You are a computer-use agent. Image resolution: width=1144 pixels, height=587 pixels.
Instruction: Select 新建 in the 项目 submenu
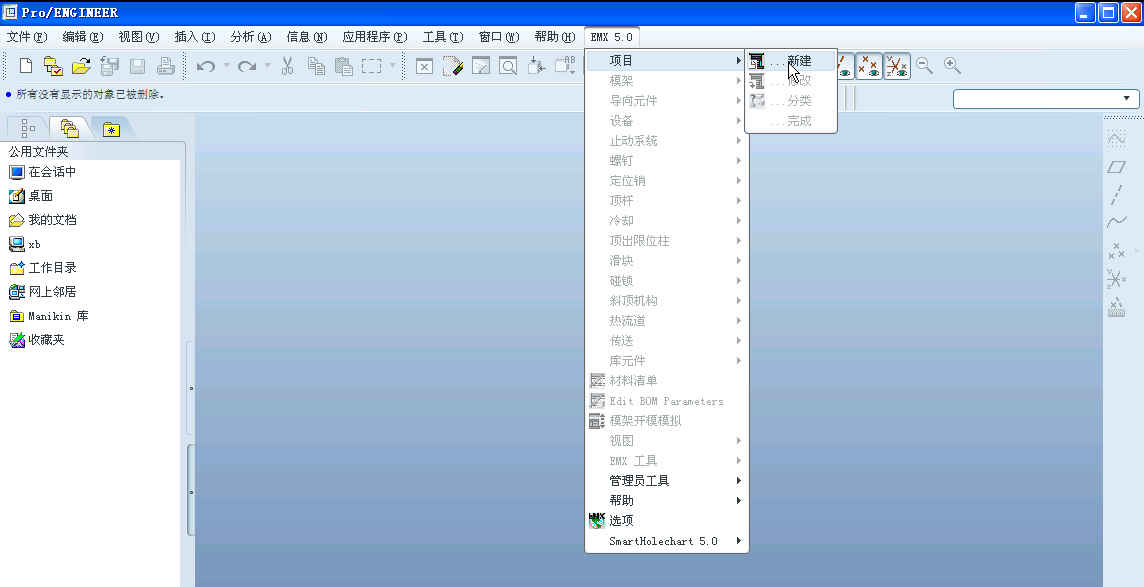pyautogui.click(x=790, y=61)
